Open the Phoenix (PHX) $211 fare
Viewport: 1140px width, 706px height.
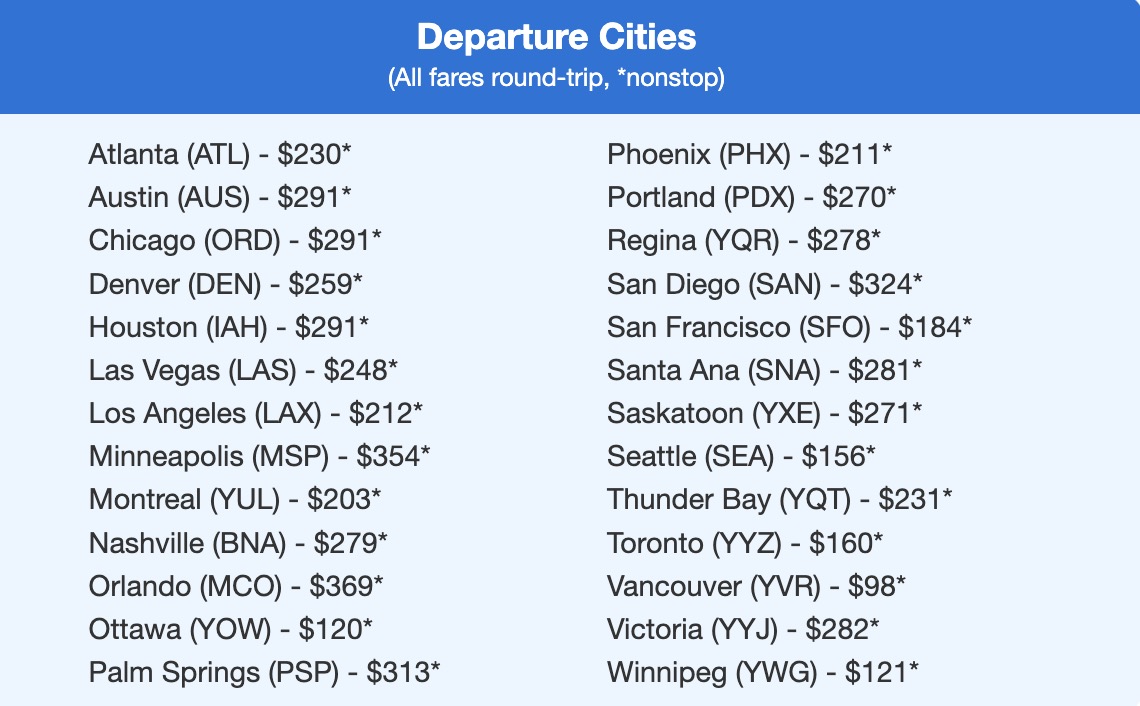(x=749, y=155)
